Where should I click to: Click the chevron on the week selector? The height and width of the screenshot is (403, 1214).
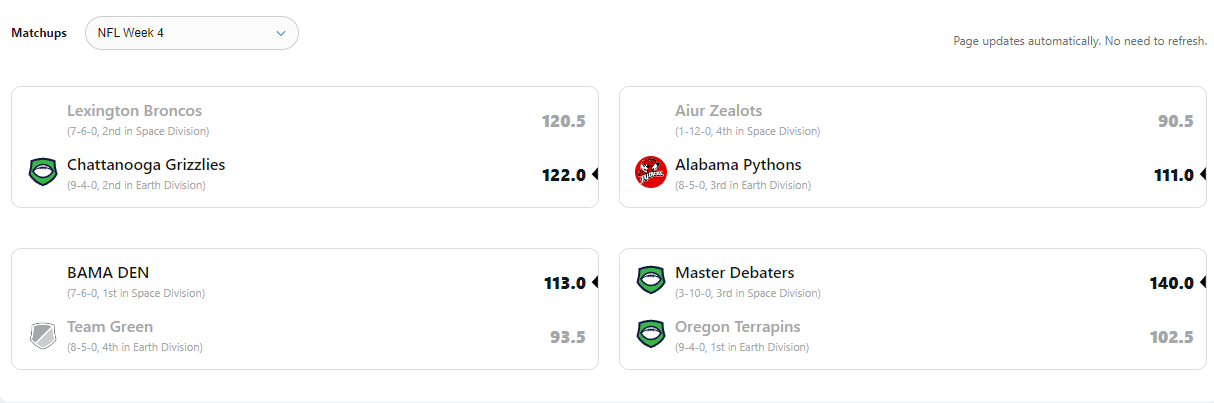coord(281,33)
